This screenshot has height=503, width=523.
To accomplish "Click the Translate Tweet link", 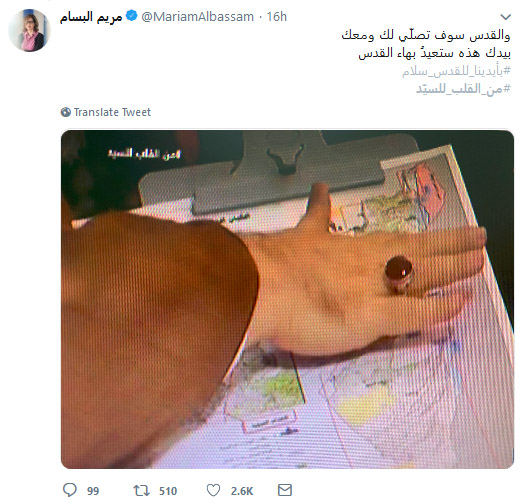I will [112, 112].
